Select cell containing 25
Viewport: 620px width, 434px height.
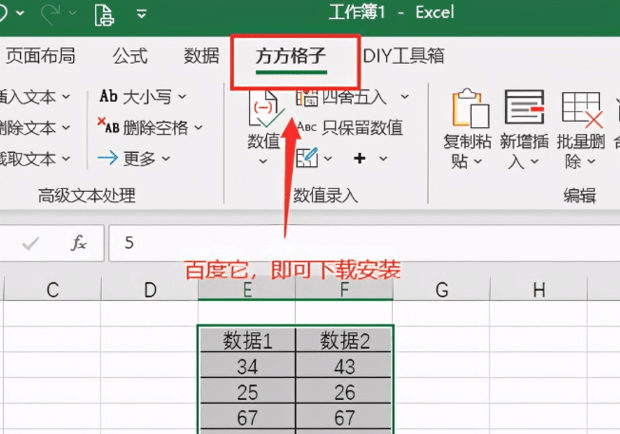tap(248, 391)
